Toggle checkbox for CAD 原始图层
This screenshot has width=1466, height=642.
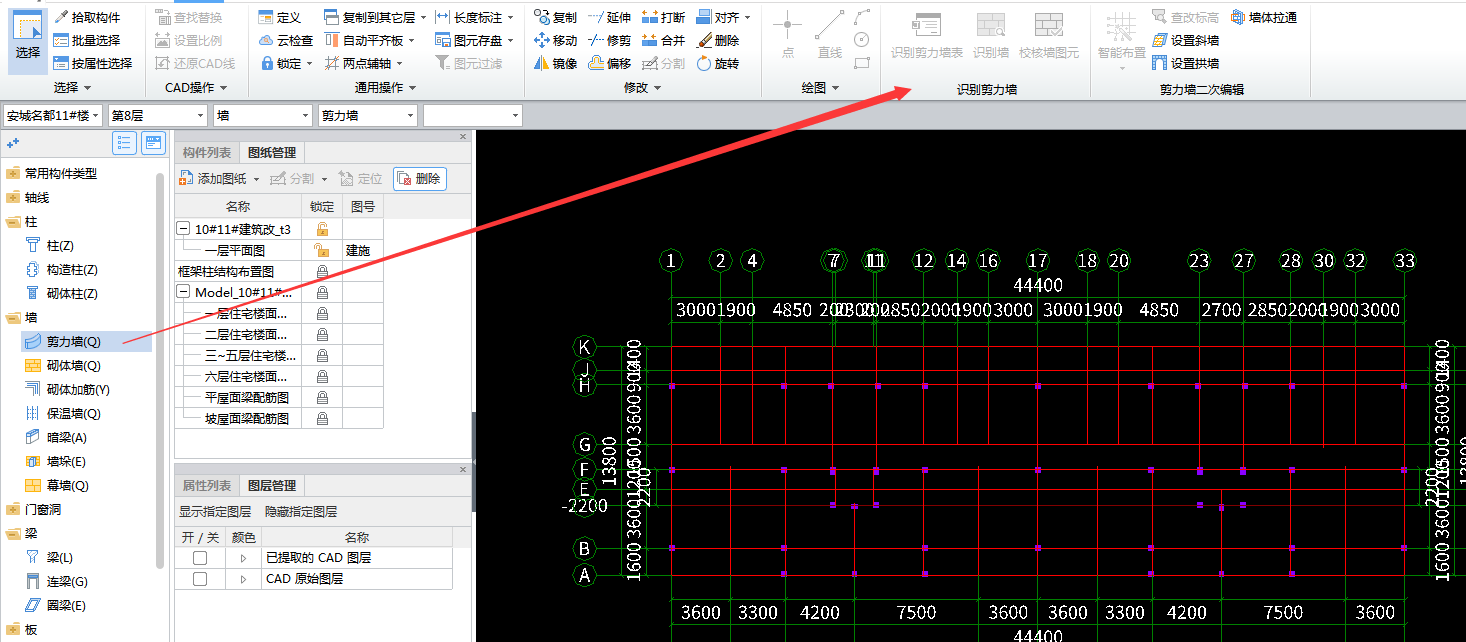tap(200, 579)
